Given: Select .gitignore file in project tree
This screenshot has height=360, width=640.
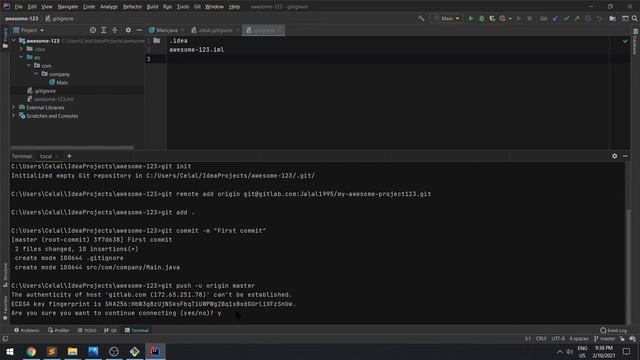Looking at the screenshot, I should click(x=41, y=91).
